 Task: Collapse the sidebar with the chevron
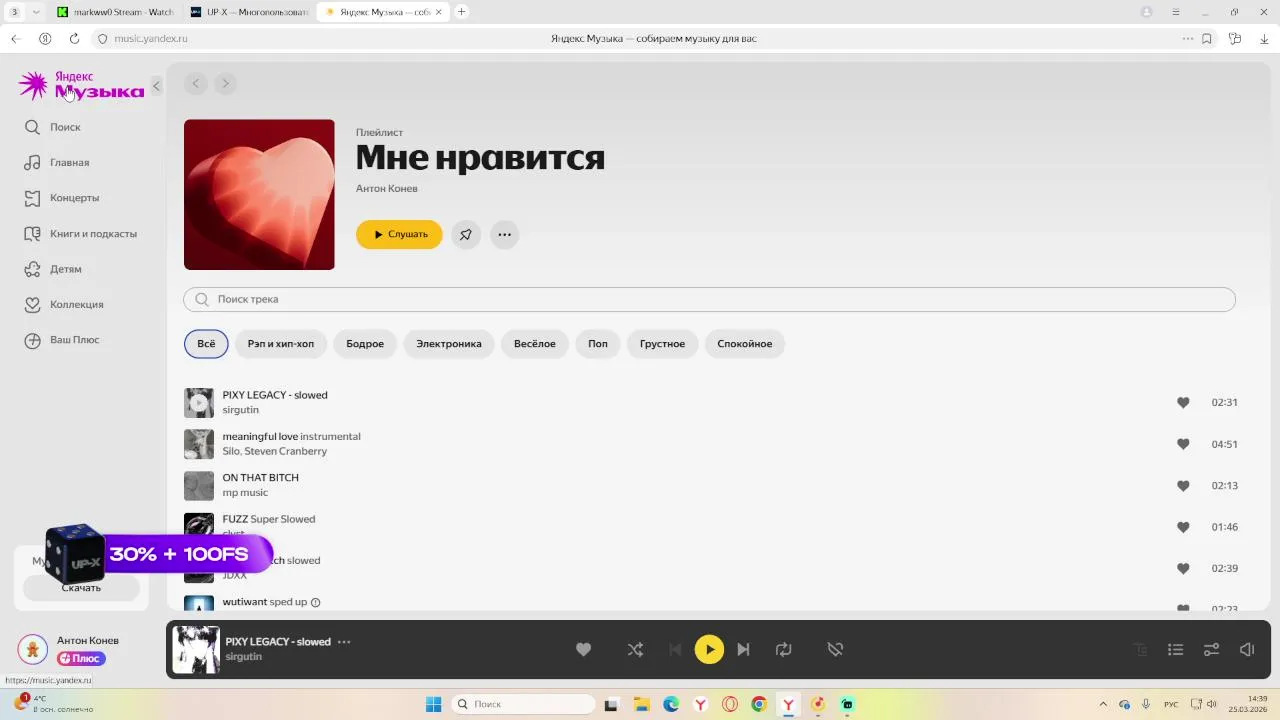(156, 86)
